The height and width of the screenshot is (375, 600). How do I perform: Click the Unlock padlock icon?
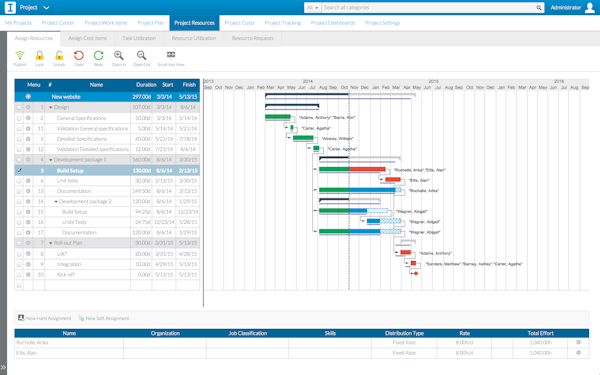tap(59, 55)
